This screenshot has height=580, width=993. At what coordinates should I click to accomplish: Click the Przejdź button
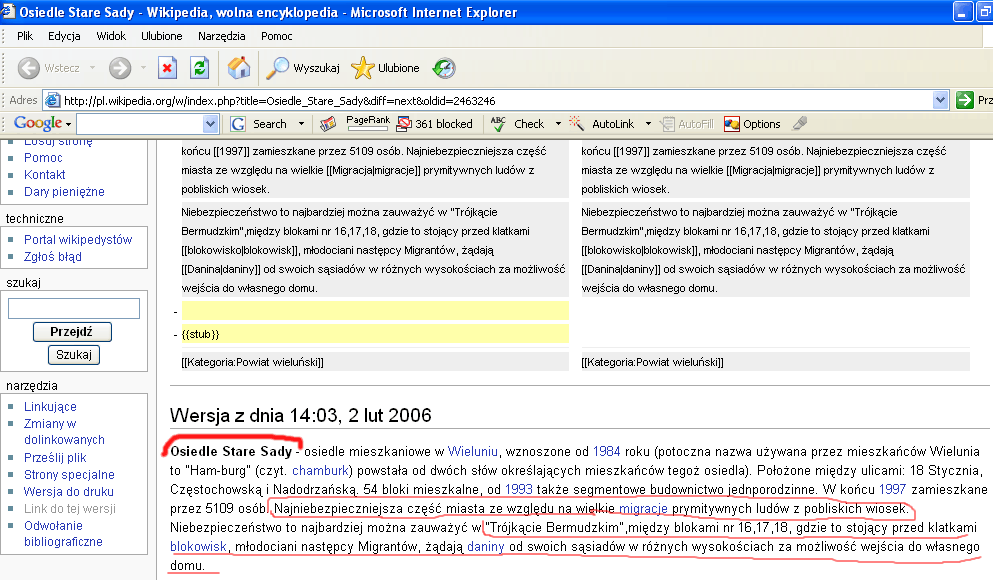tap(72, 332)
